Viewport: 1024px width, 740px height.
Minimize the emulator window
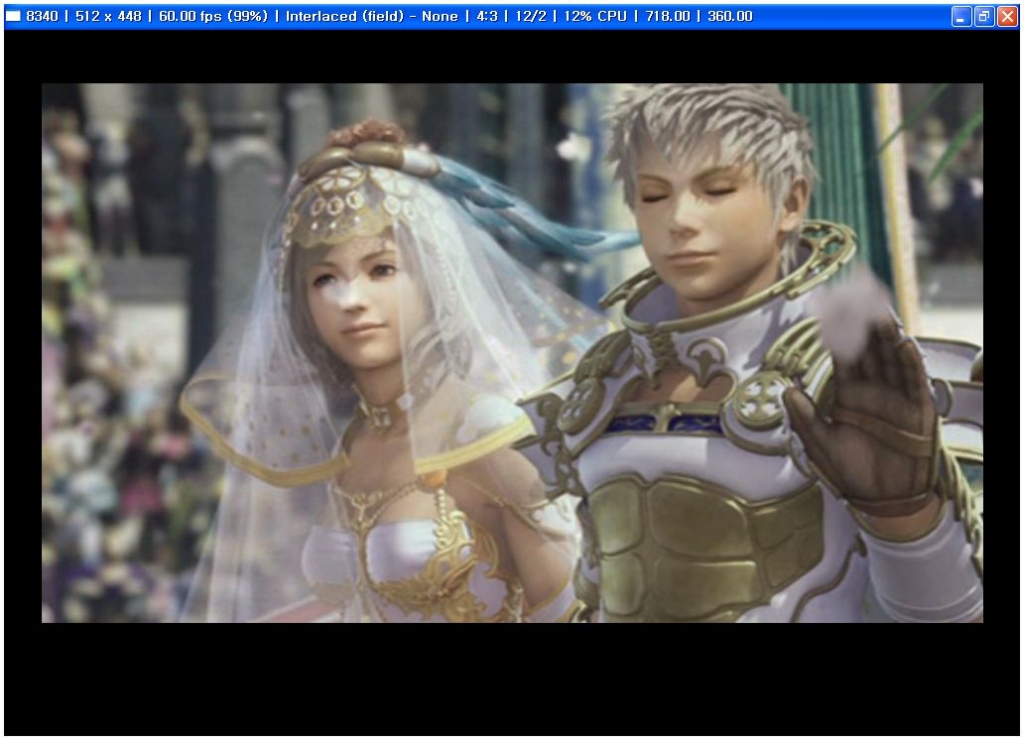960,16
